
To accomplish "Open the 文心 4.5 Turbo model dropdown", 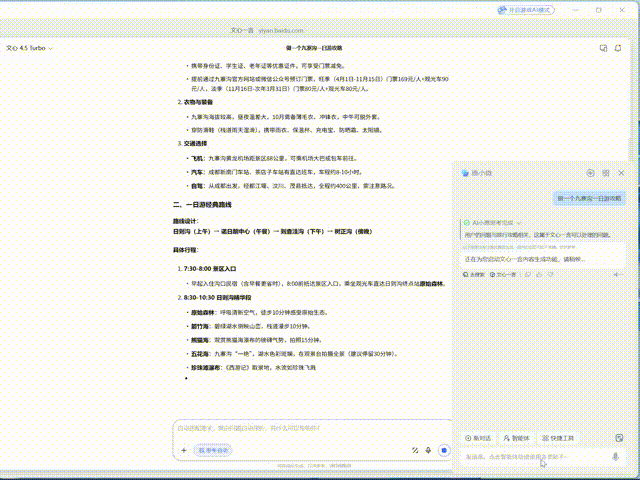I will pyautogui.click(x=30, y=48).
